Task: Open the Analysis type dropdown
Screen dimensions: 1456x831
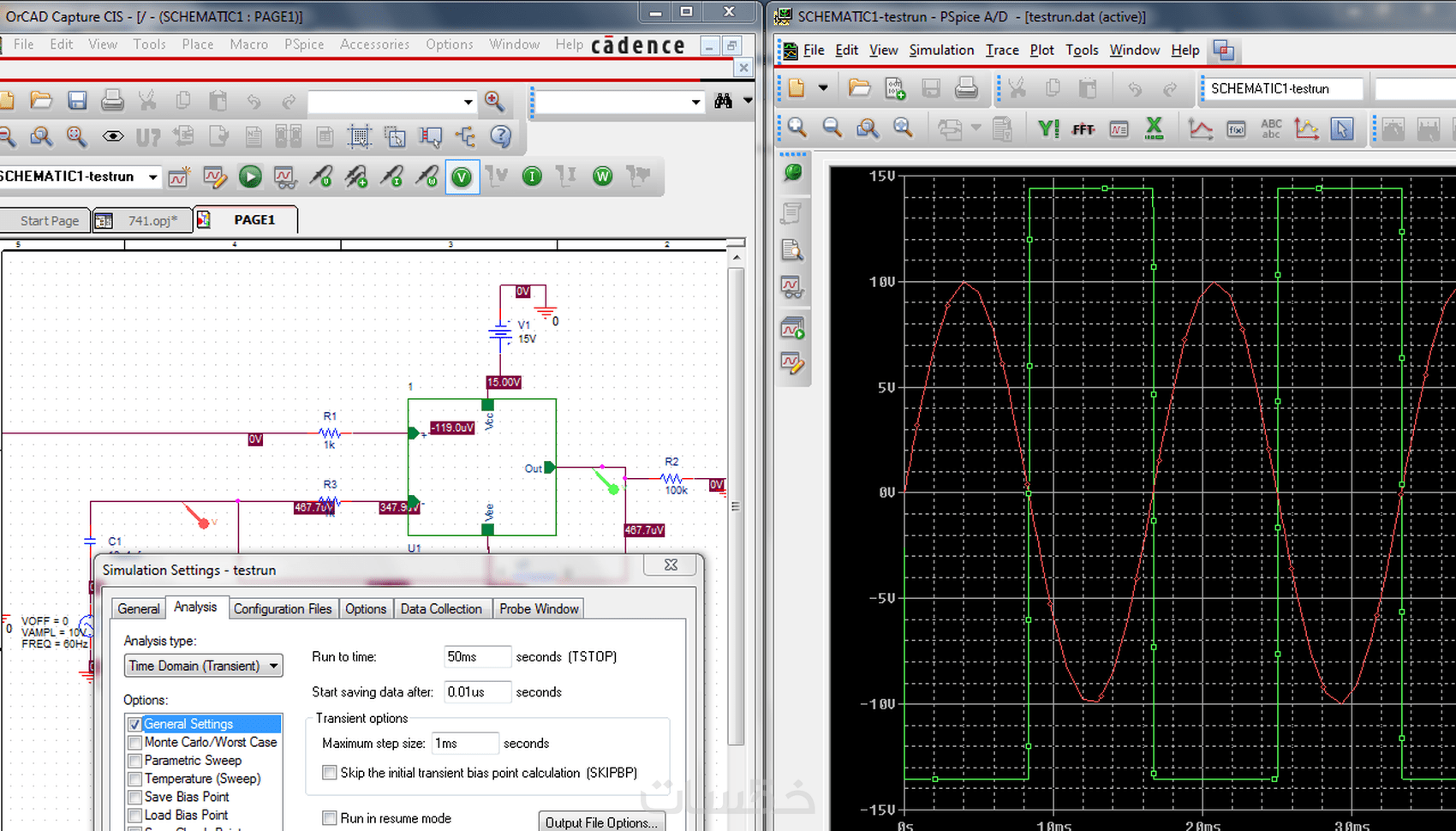Action: 274,666
